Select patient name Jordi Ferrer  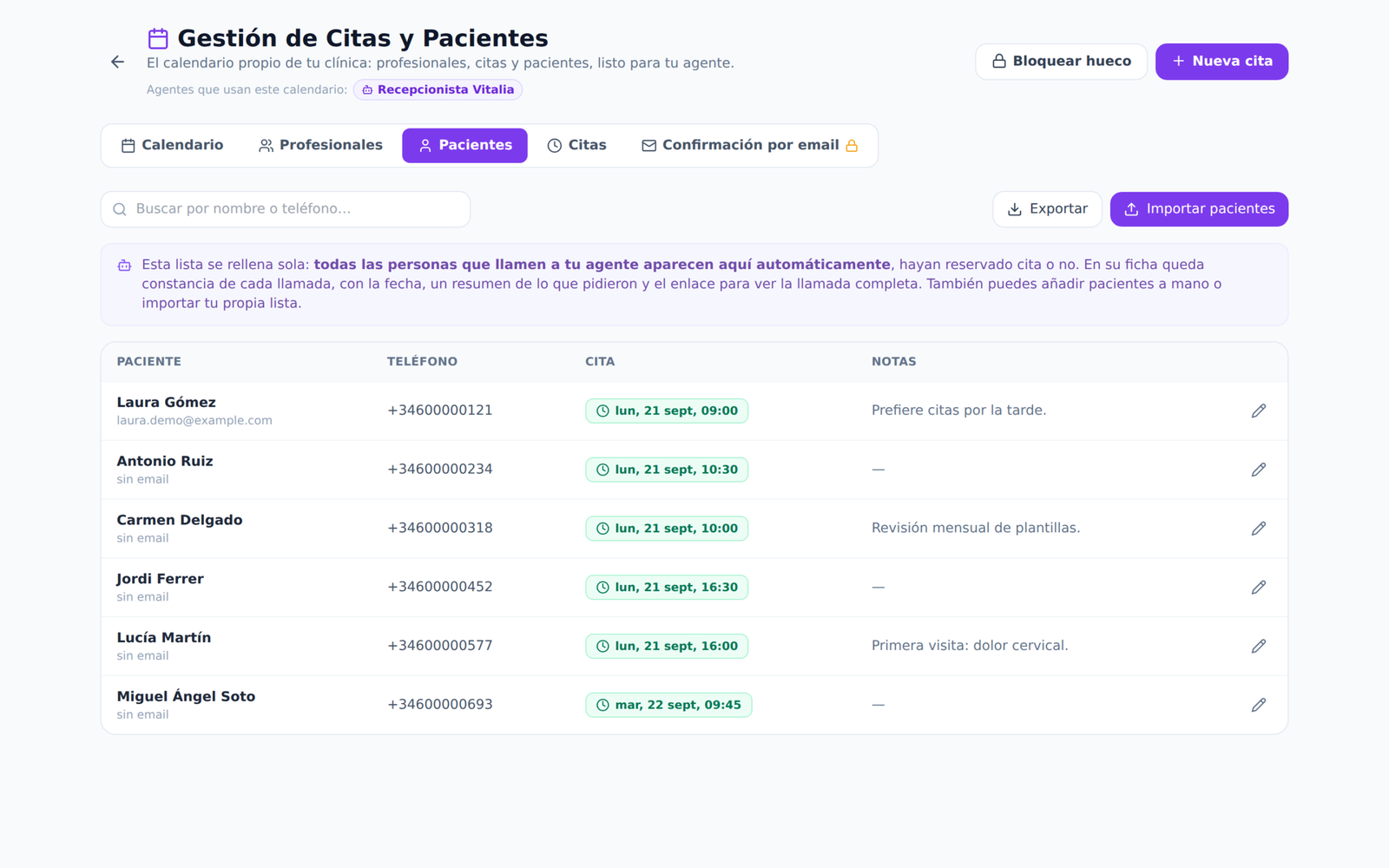(x=160, y=579)
